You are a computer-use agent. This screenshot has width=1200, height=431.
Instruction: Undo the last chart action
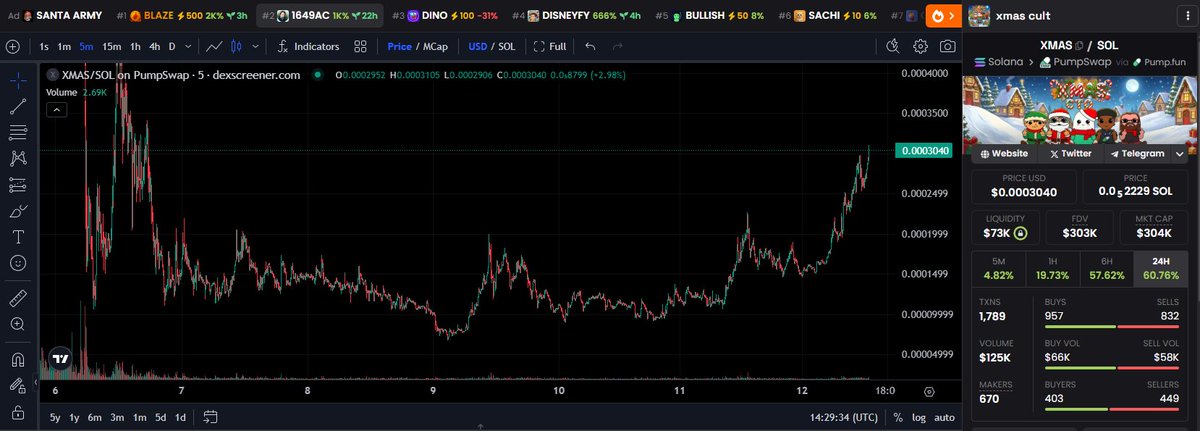(x=590, y=46)
